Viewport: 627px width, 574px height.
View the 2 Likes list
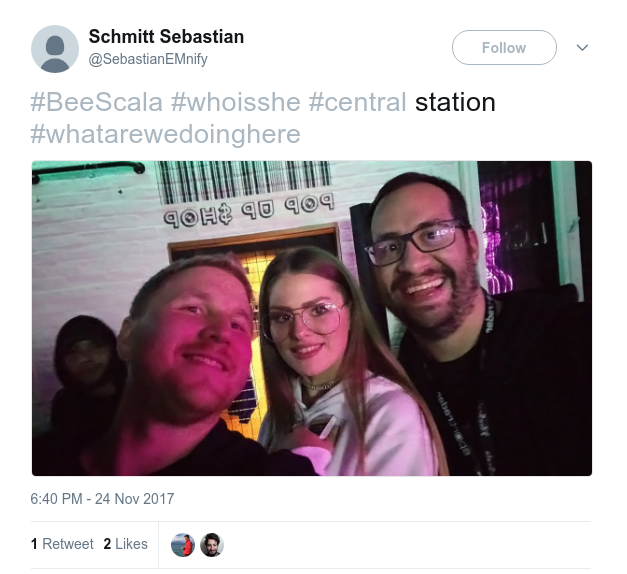tap(126, 544)
